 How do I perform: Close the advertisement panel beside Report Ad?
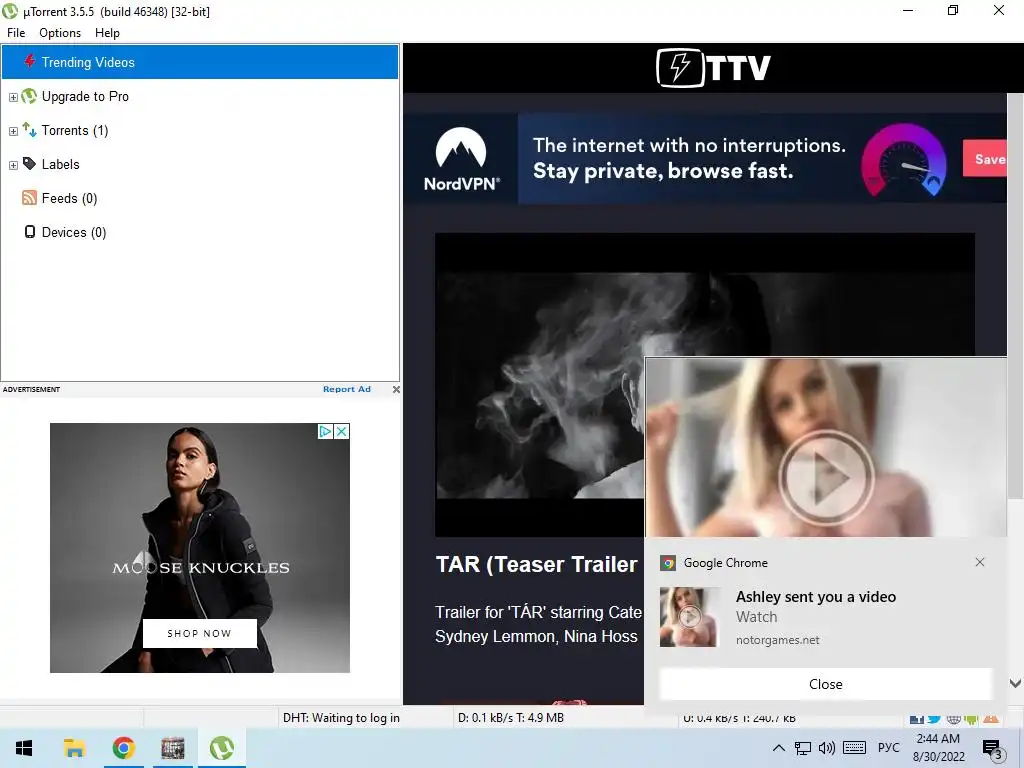(x=396, y=389)
